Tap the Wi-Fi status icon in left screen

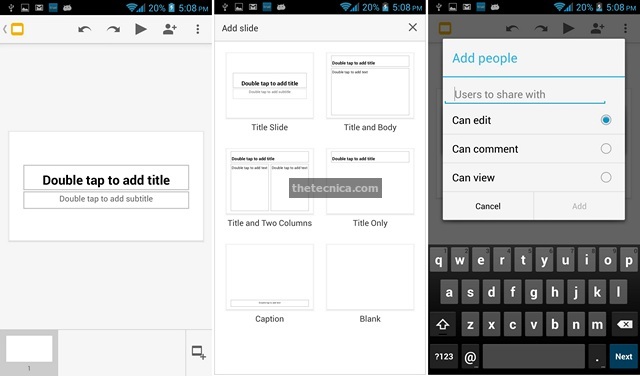(132, 7)
